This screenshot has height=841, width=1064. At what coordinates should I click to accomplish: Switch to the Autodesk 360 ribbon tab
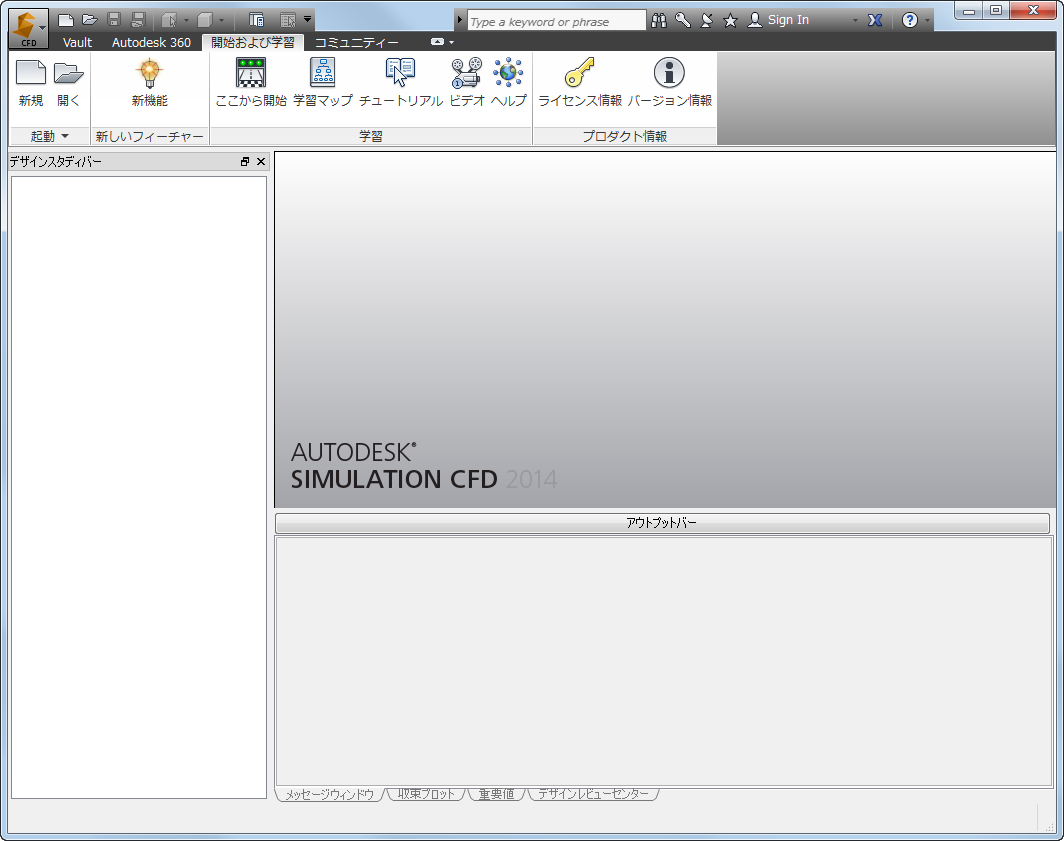(151, 42)
